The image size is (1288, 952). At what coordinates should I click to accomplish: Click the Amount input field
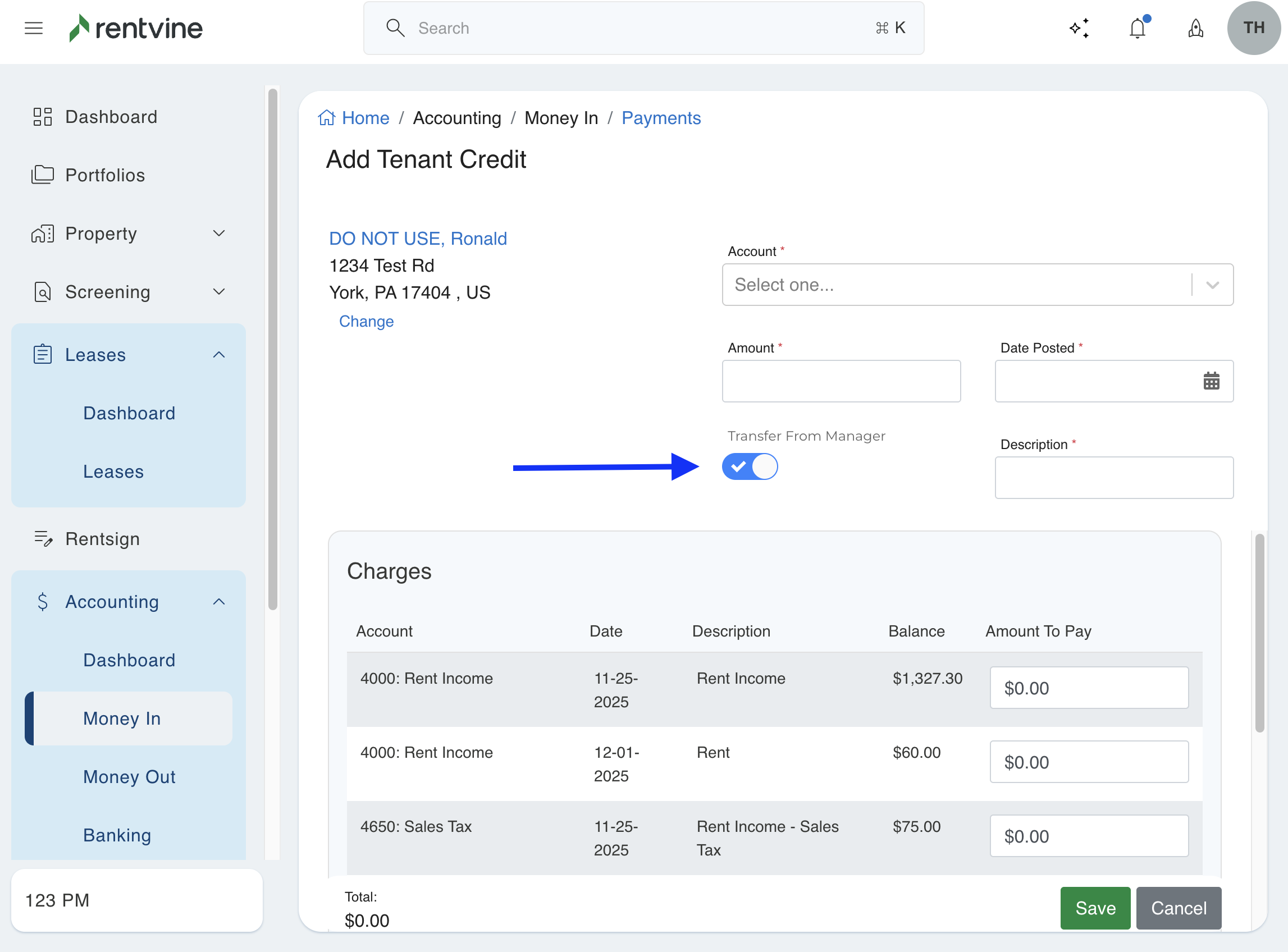[x=841, y=381]
